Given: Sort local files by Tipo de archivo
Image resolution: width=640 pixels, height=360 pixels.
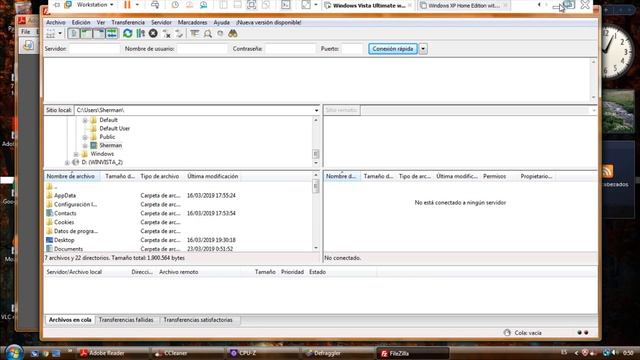Looking at the screenshot, I should [x=160, y=176].
